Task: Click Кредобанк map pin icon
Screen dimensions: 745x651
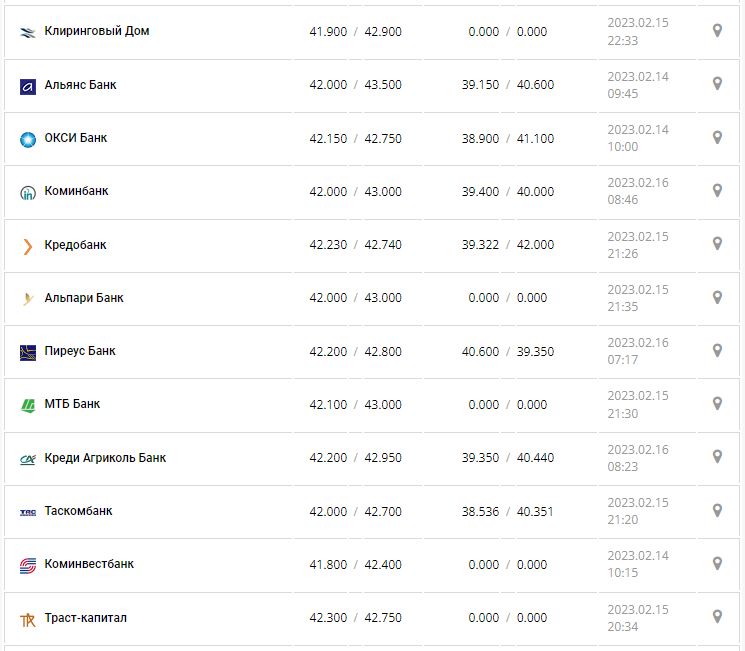Action: [717, 244]
